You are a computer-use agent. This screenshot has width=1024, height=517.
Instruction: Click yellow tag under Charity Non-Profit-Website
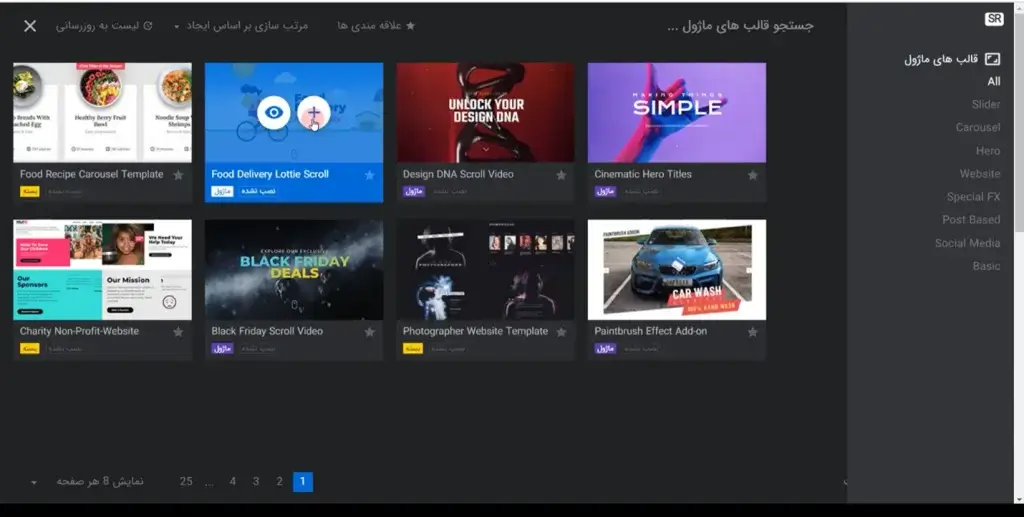29,349
